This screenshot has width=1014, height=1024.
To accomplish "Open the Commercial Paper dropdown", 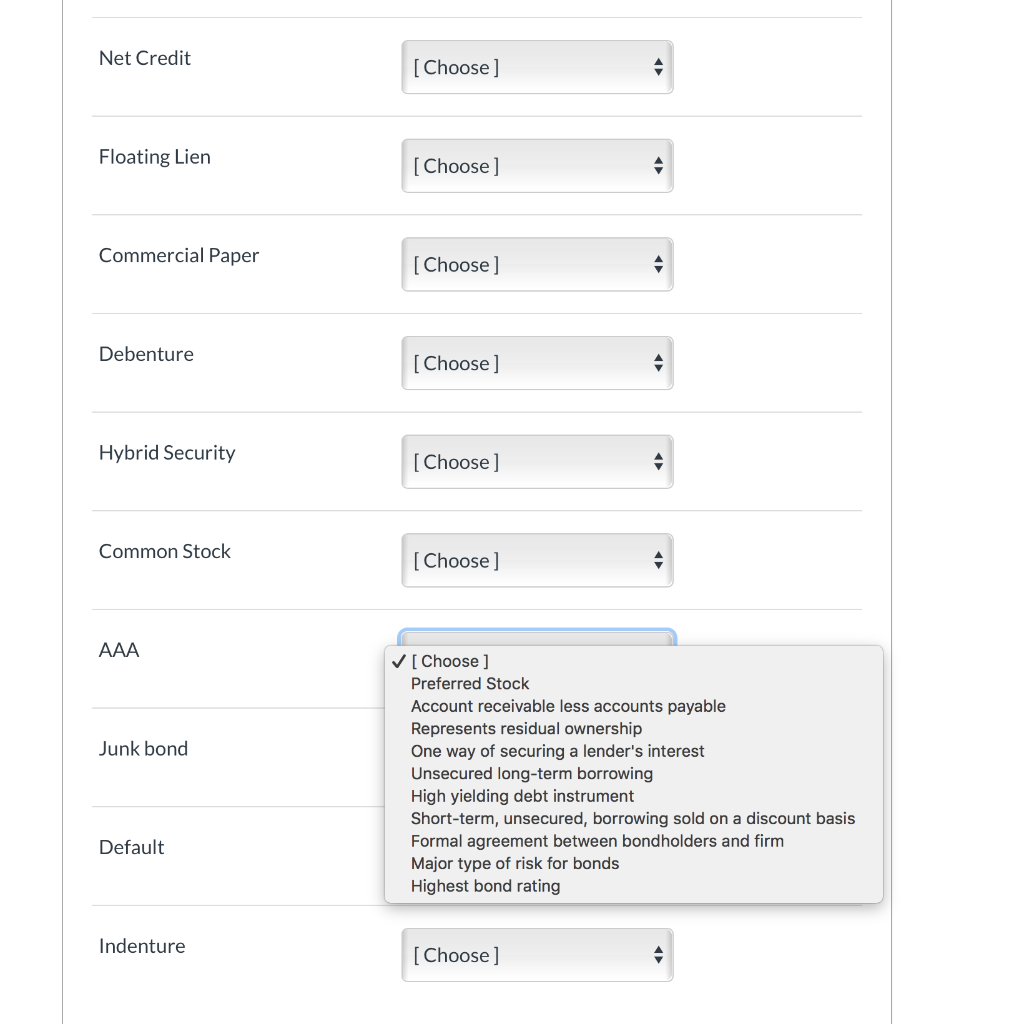I will tap(537, 264).
